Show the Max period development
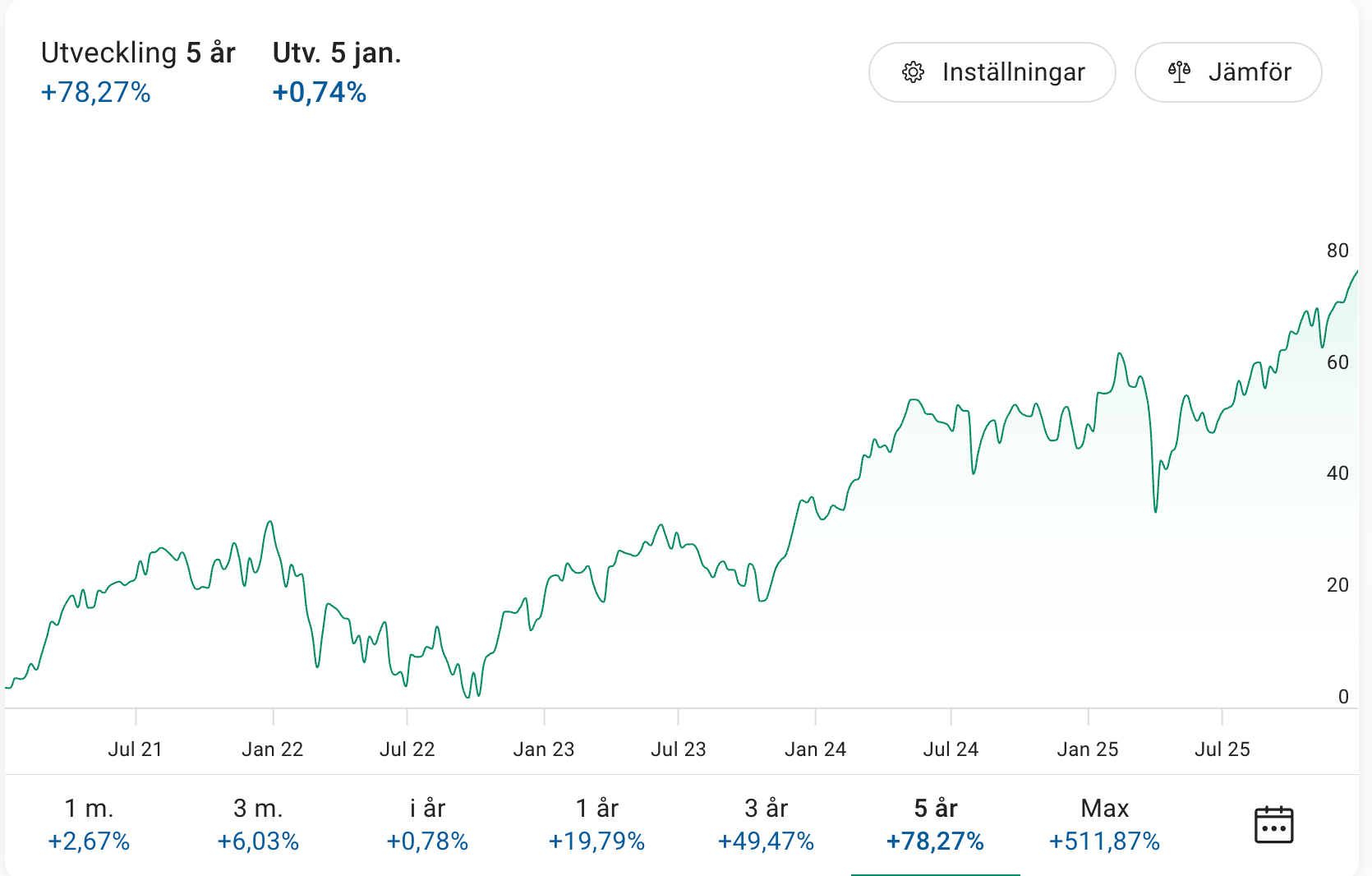Viewport: 1372px width, 876px height. 1104,824
